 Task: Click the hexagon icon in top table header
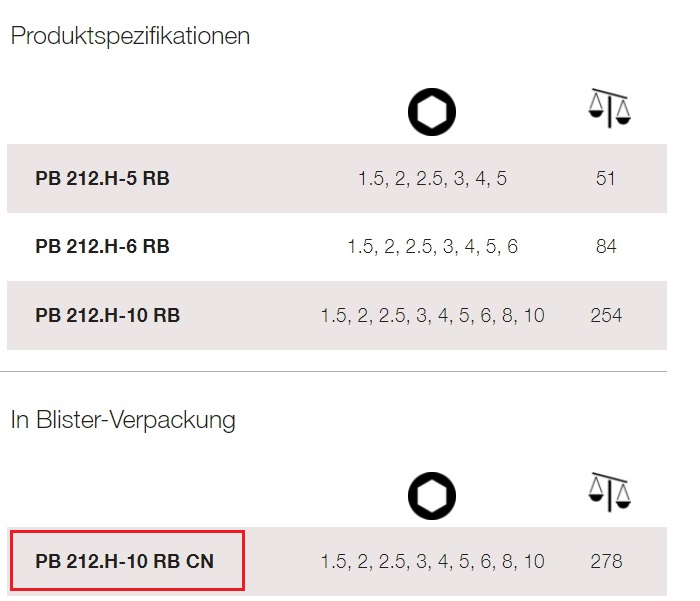pos(432,112)
